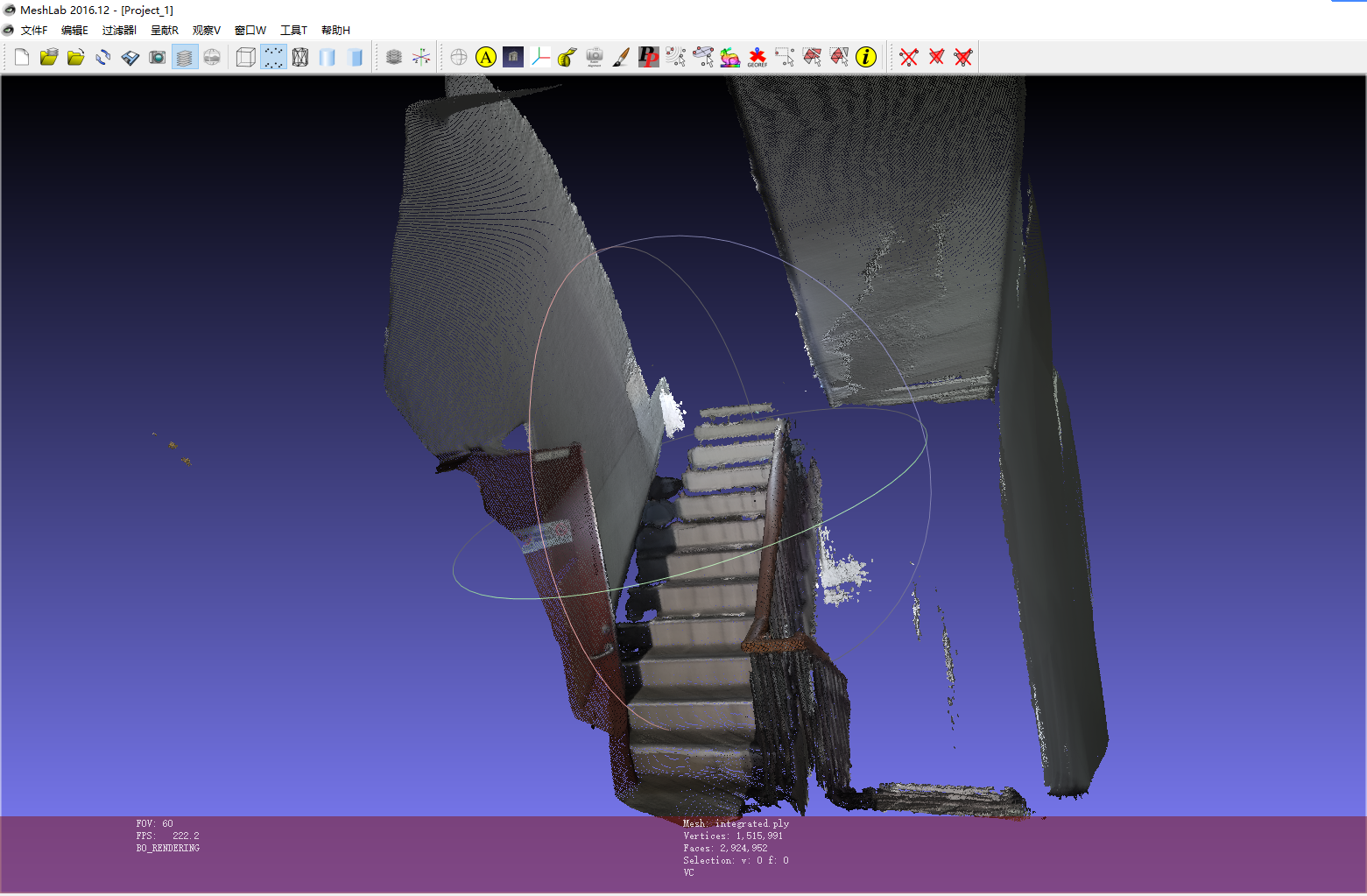Open an existing project file
The image size is (1367, 896).
49,56
